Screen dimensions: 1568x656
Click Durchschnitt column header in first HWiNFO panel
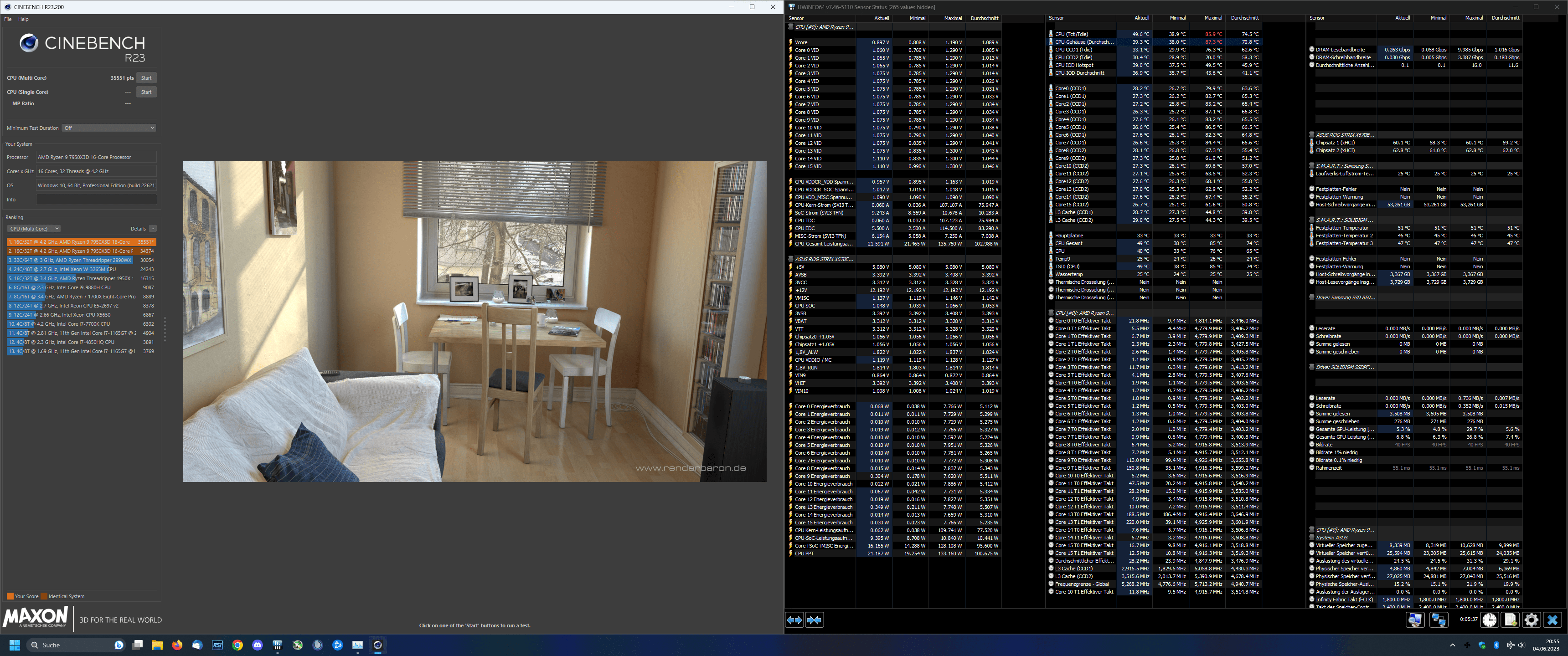point(984,18)
